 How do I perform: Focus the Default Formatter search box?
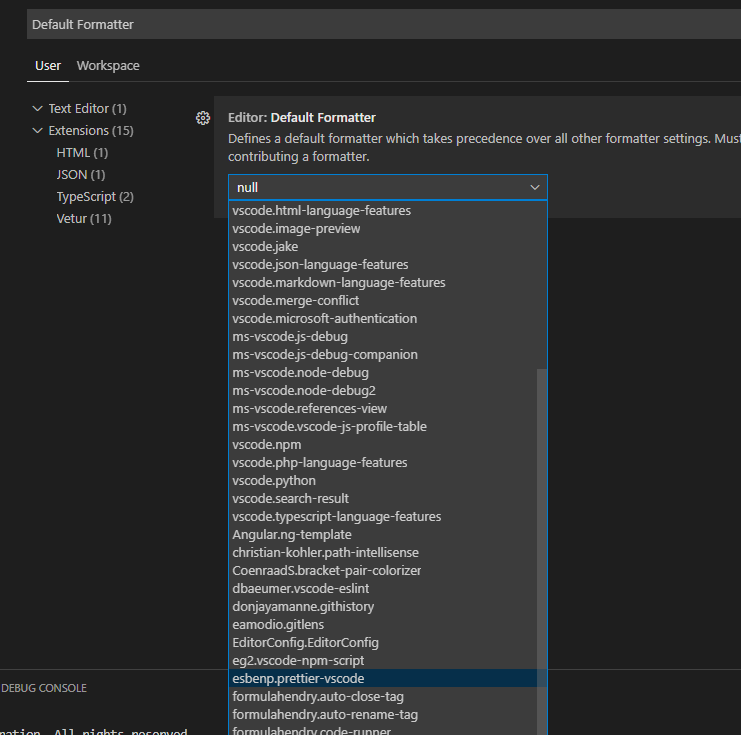point(384,24)
